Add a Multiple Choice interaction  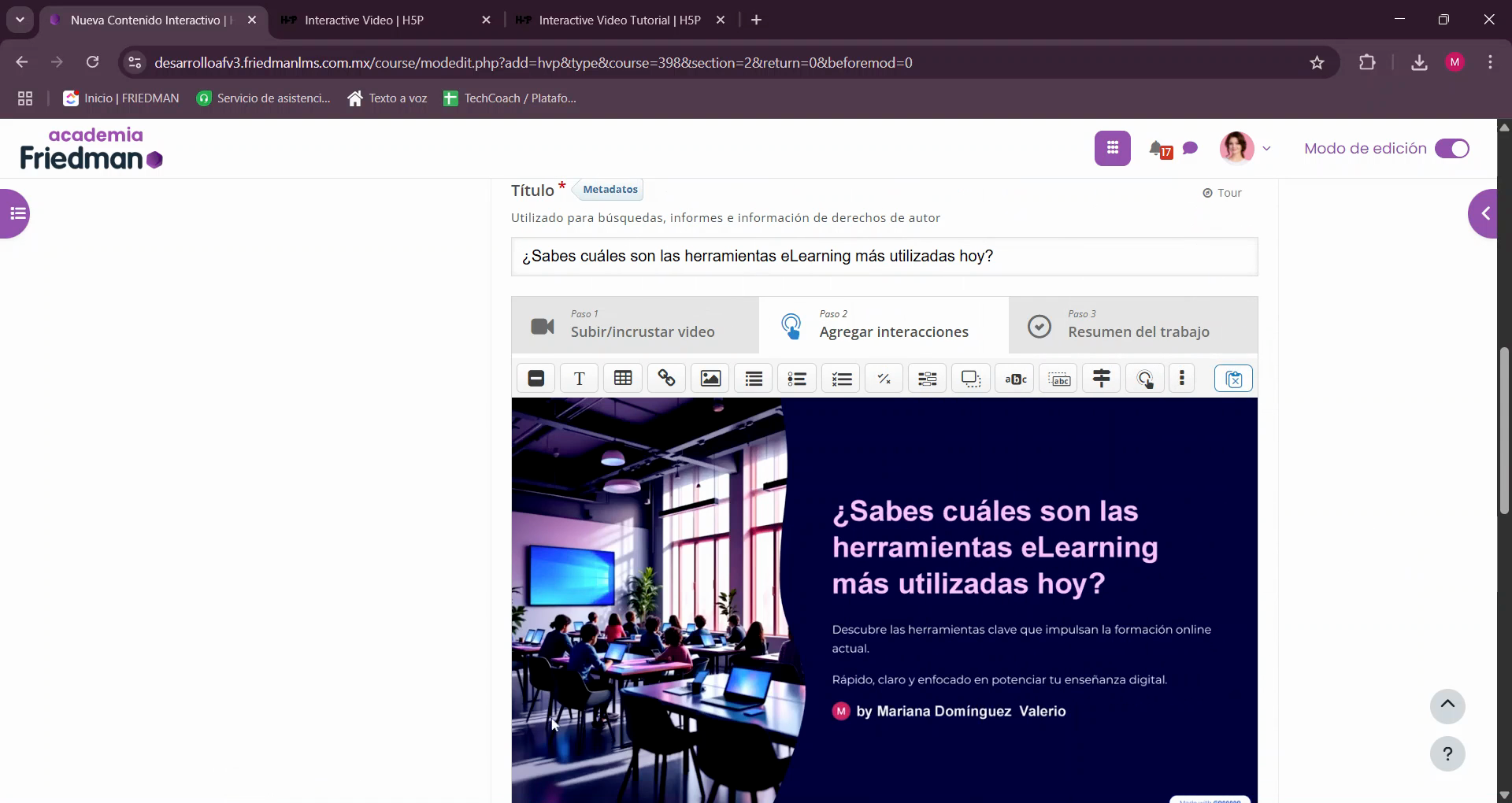coord(841,379)
